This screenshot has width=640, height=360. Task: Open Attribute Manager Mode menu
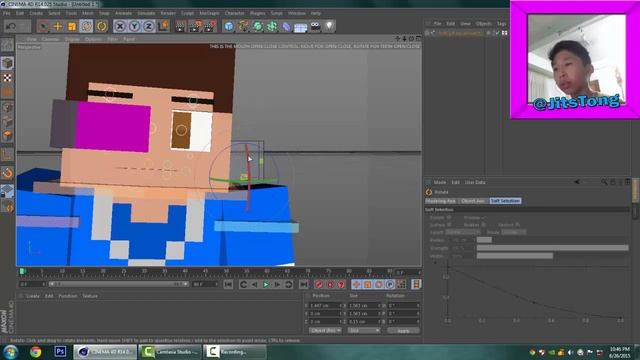point(440,182)
